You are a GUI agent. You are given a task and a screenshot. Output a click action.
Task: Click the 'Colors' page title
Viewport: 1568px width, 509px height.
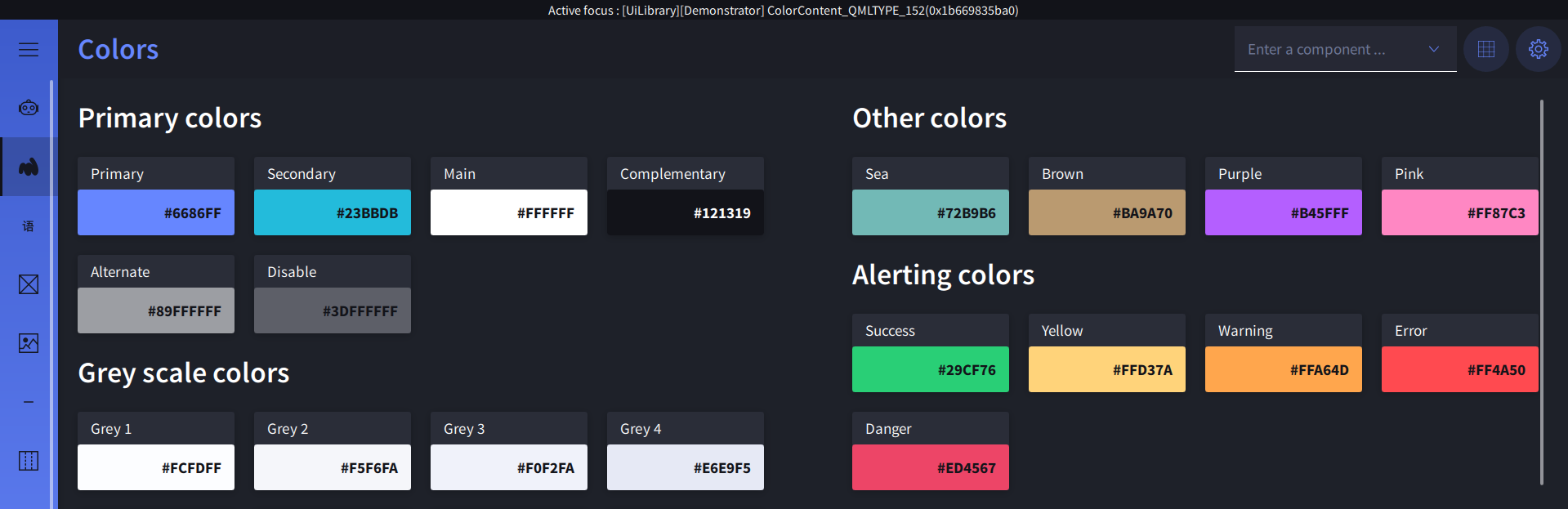point(118,49)
